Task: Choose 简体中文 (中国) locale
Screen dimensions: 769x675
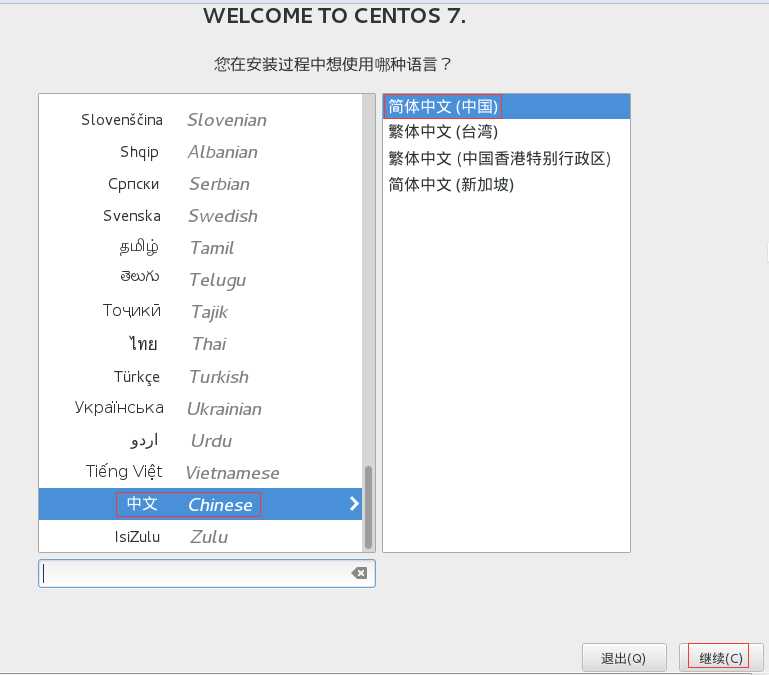Action: click(x=506, y=106)
